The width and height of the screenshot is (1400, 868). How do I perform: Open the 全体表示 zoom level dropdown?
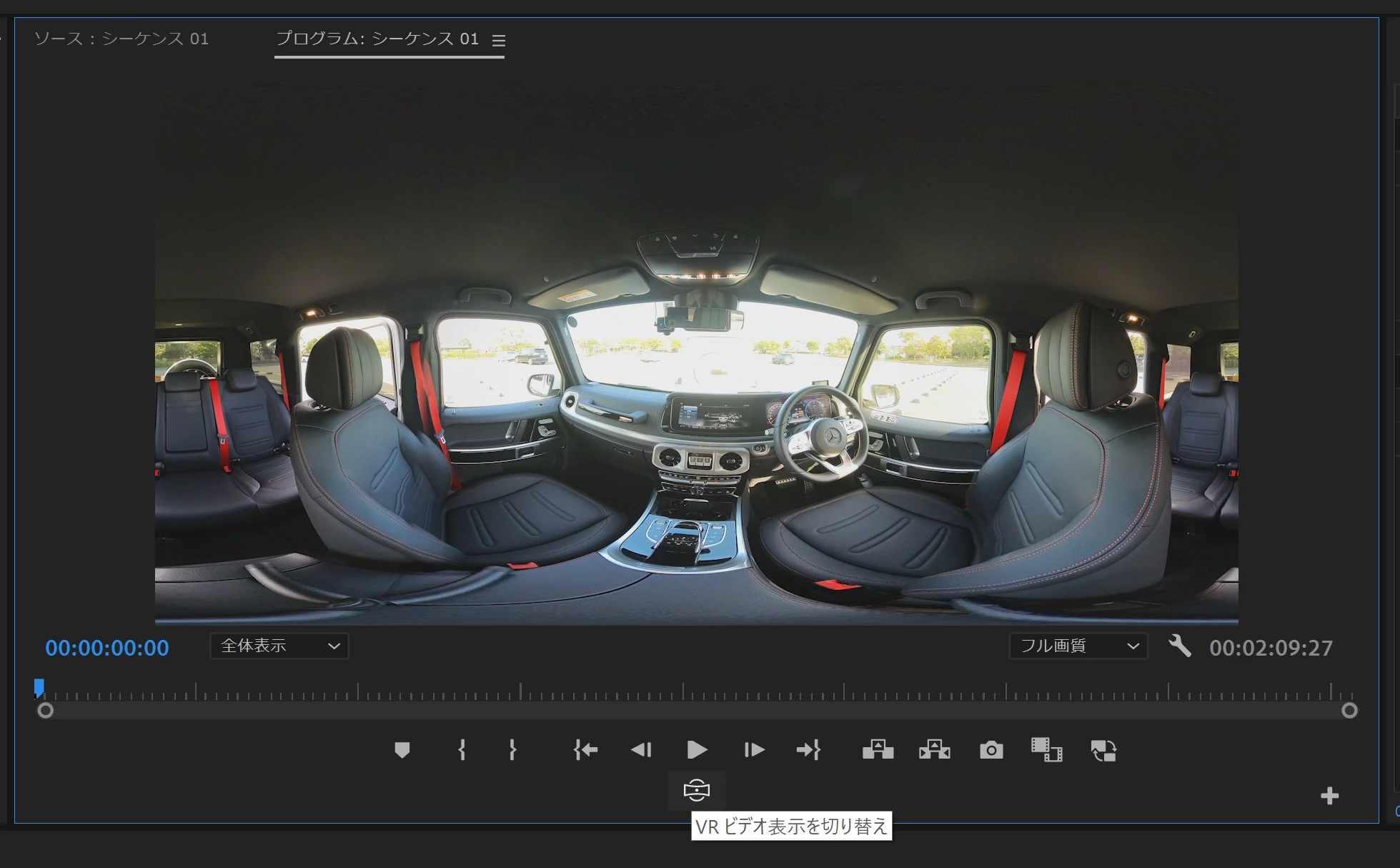tap(279, 646)
